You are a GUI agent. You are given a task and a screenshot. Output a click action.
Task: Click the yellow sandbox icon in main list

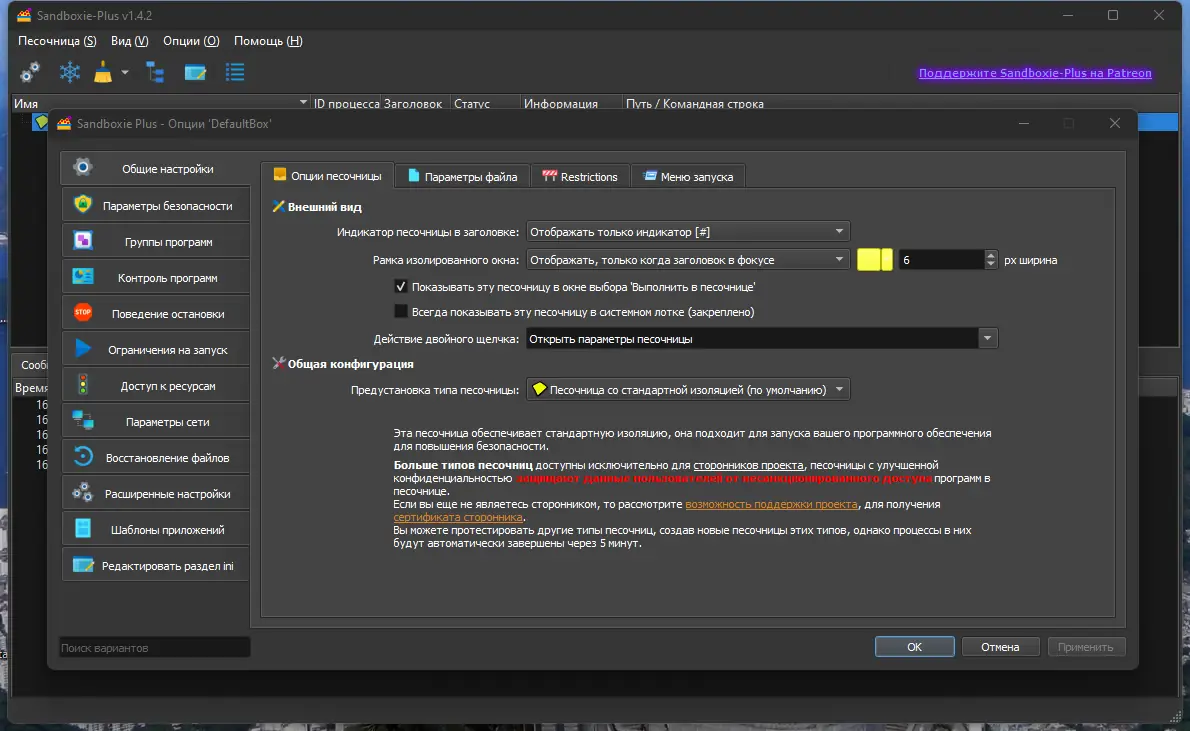tap(41, 121)
